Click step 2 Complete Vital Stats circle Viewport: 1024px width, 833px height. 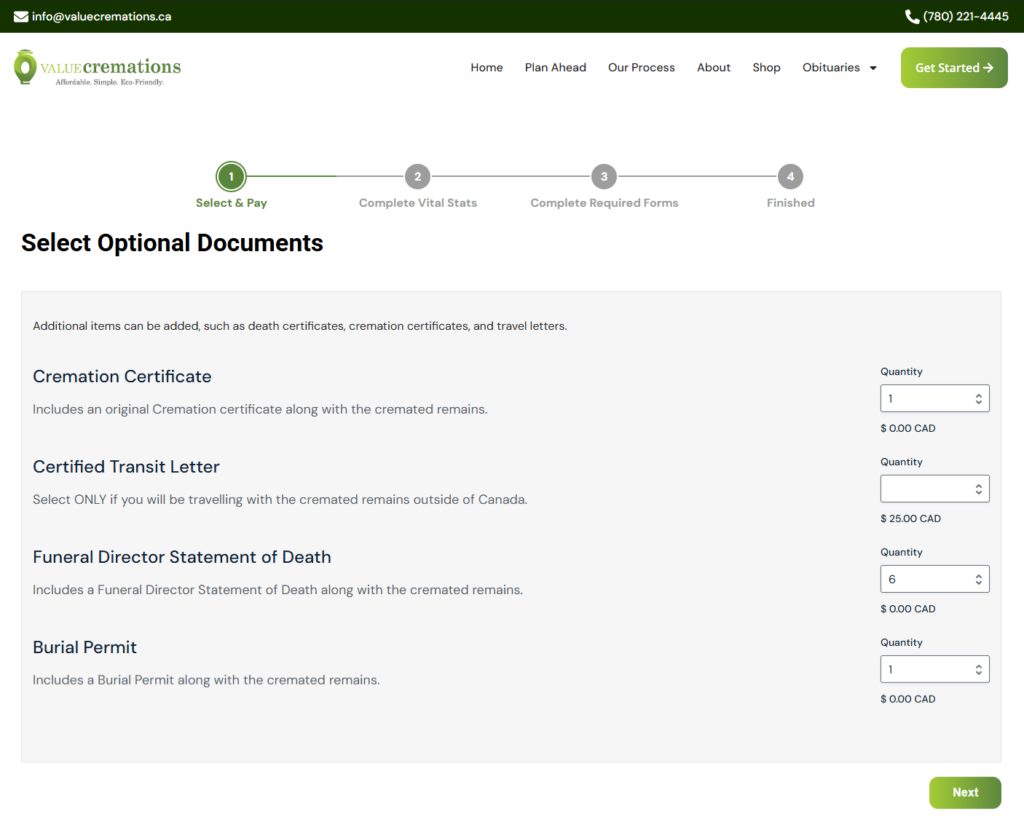pyautogui.click(x=418, y=176)
